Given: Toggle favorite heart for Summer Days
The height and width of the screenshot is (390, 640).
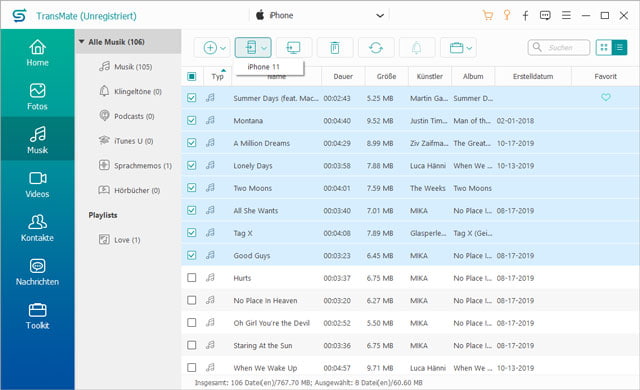Looking at the screenshot, I should tap(606, 97).
